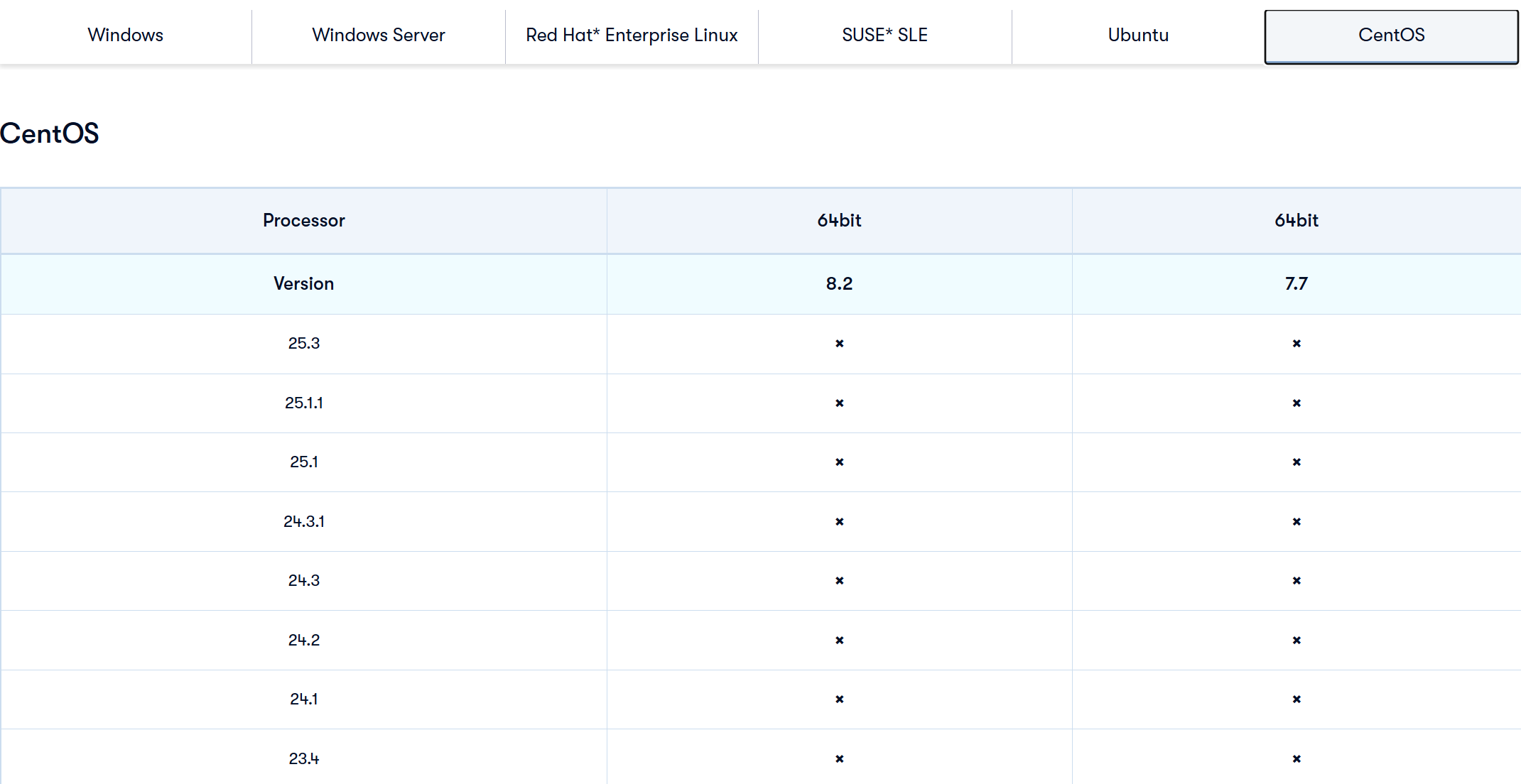Click the 24.3.1 version row label

point(303,521)
